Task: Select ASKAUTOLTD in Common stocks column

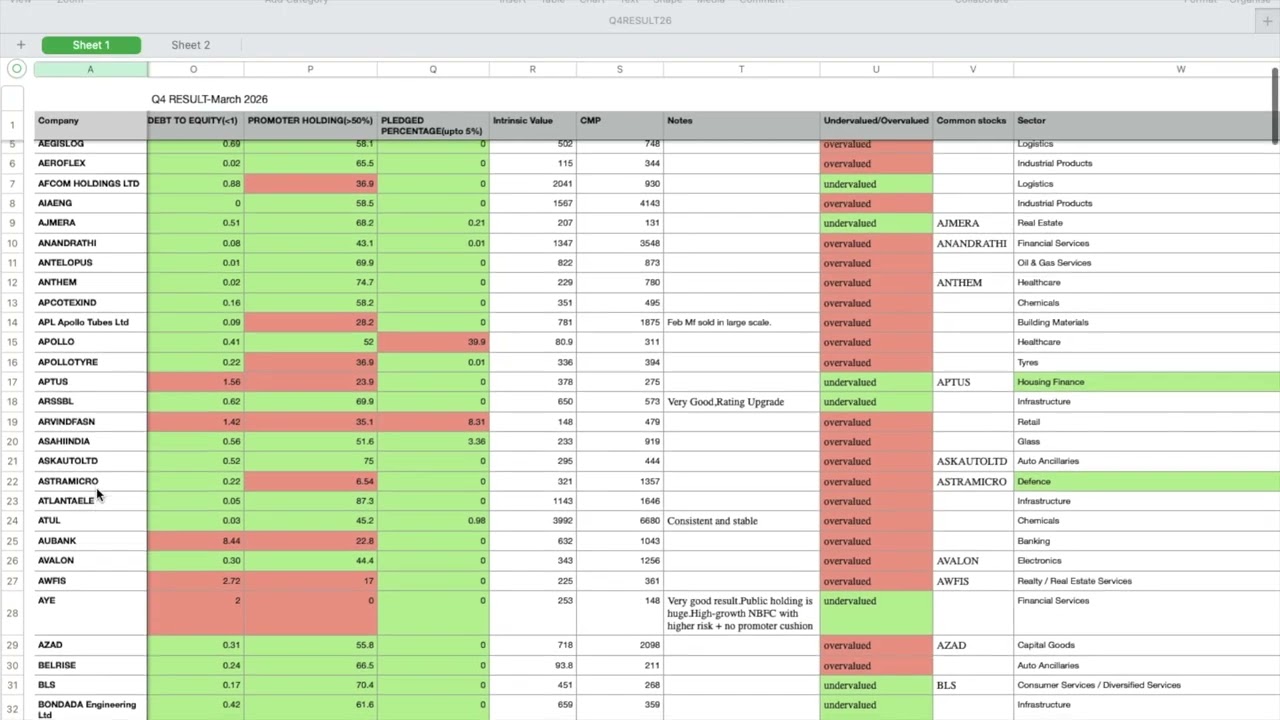Action: [973, 461]
